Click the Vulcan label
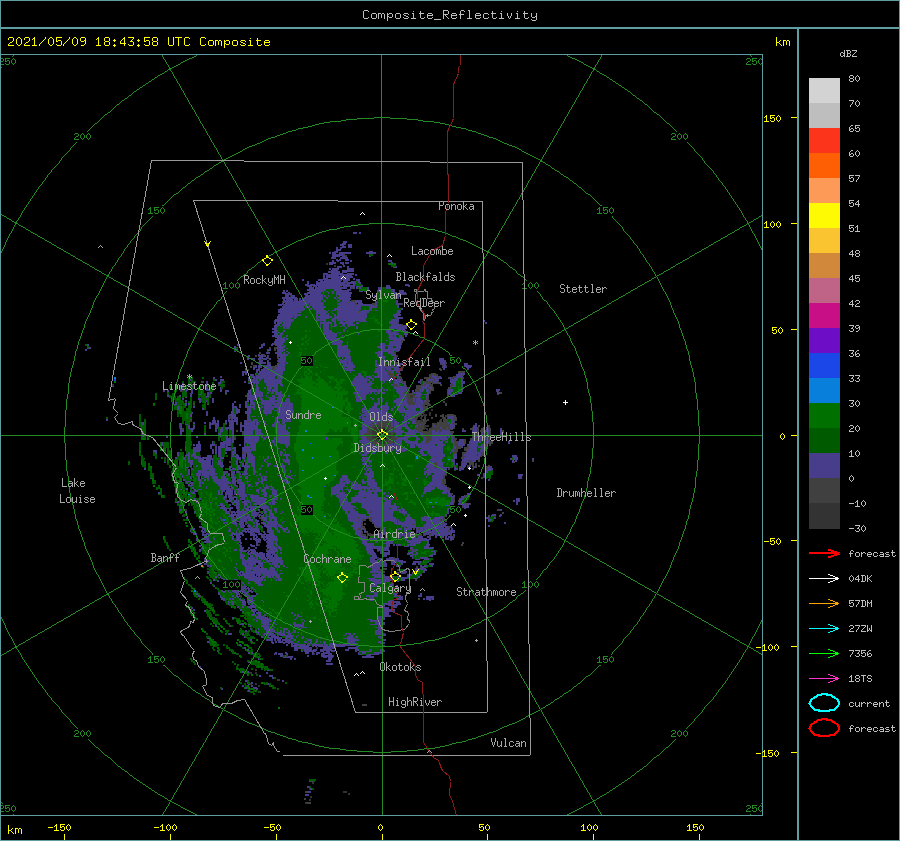The image size is (900, 841). pyautogui.click(x=509, y=743)
